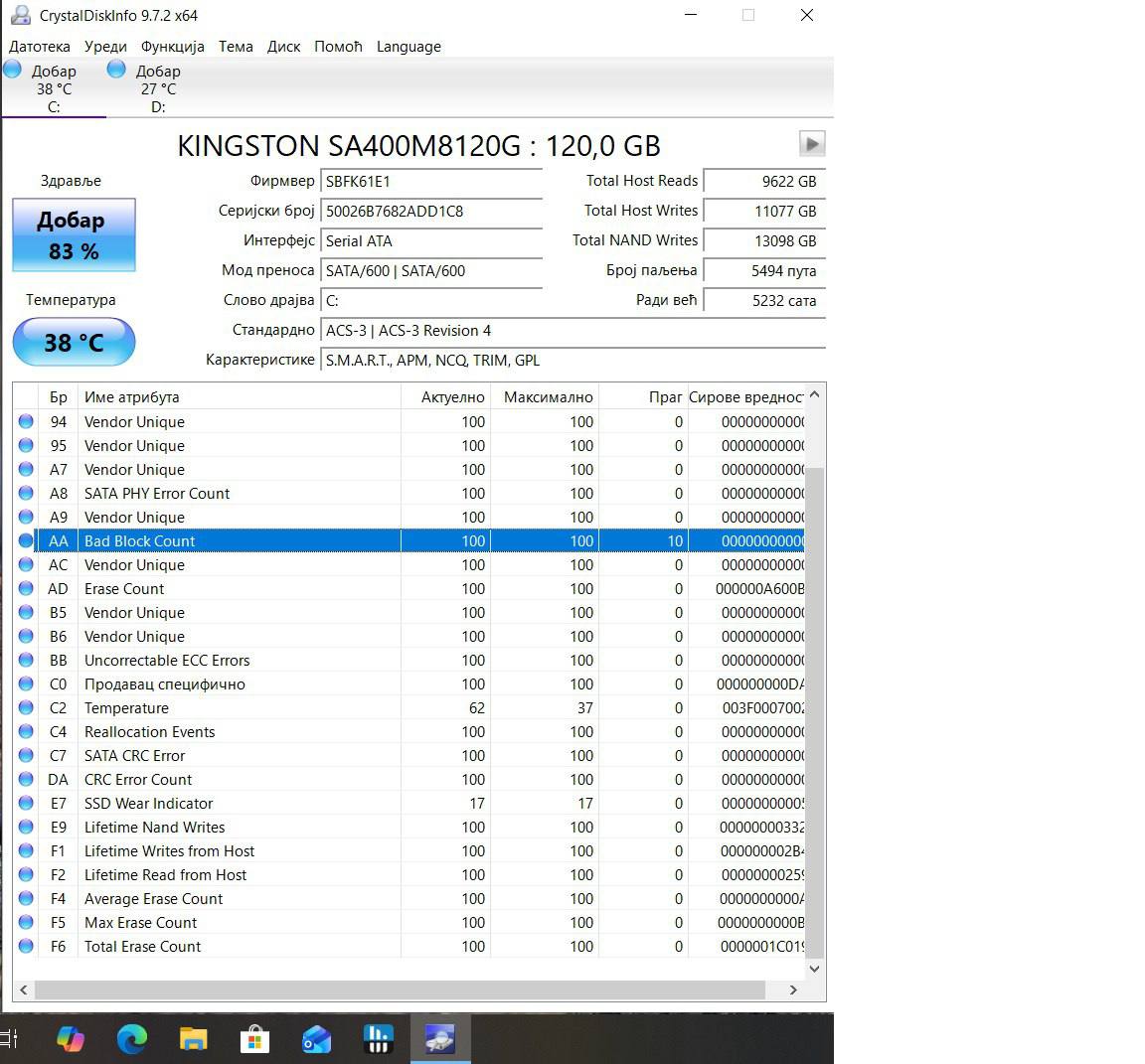Image resolution: width=1145 pixels, height=1064 pixels.
Task: Open Microsoft Edge from the taskbar
Action: [131, 1039]
